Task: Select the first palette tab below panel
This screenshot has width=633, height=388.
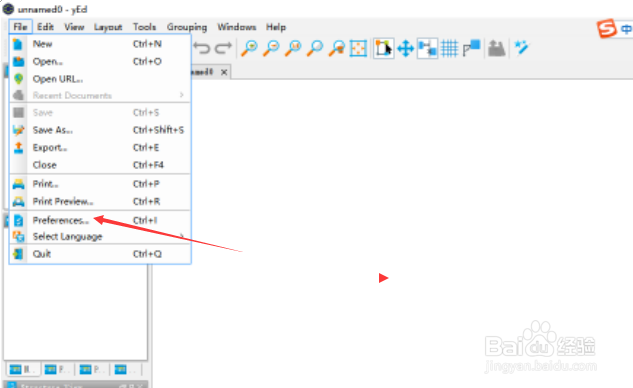Action: coord(22,369)
